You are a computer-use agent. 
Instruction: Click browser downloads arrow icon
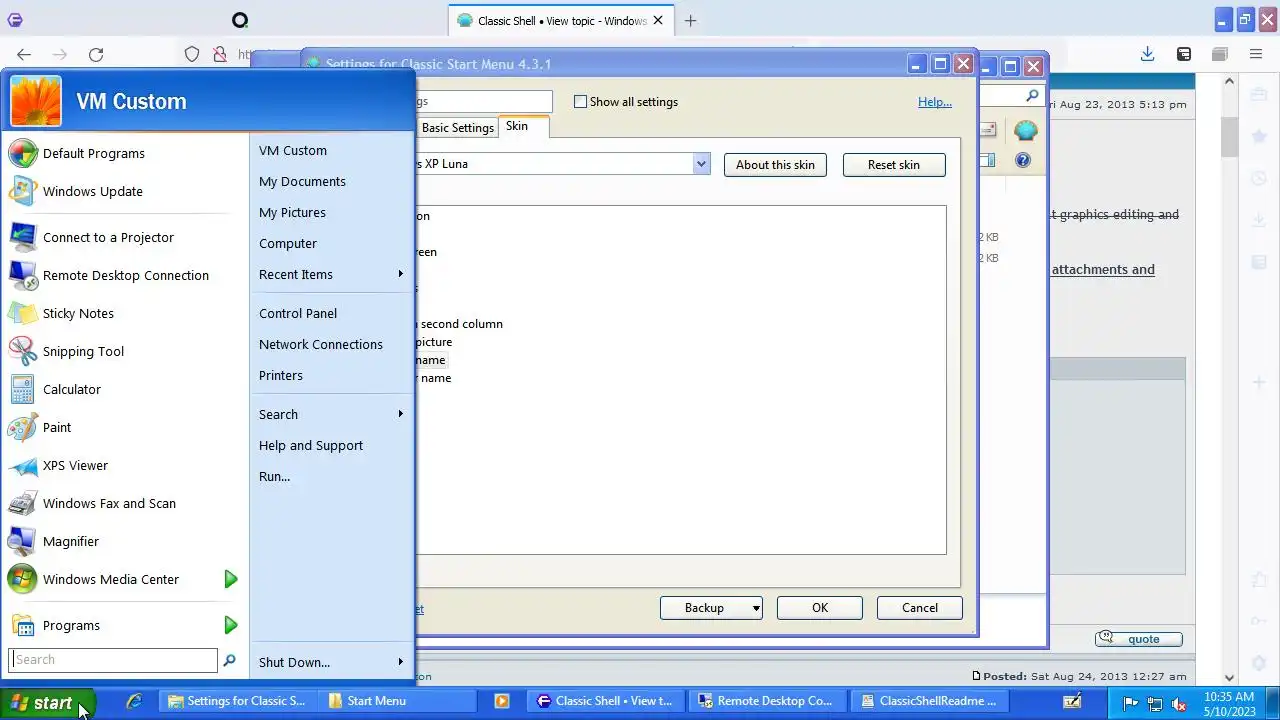[1147, 54]
